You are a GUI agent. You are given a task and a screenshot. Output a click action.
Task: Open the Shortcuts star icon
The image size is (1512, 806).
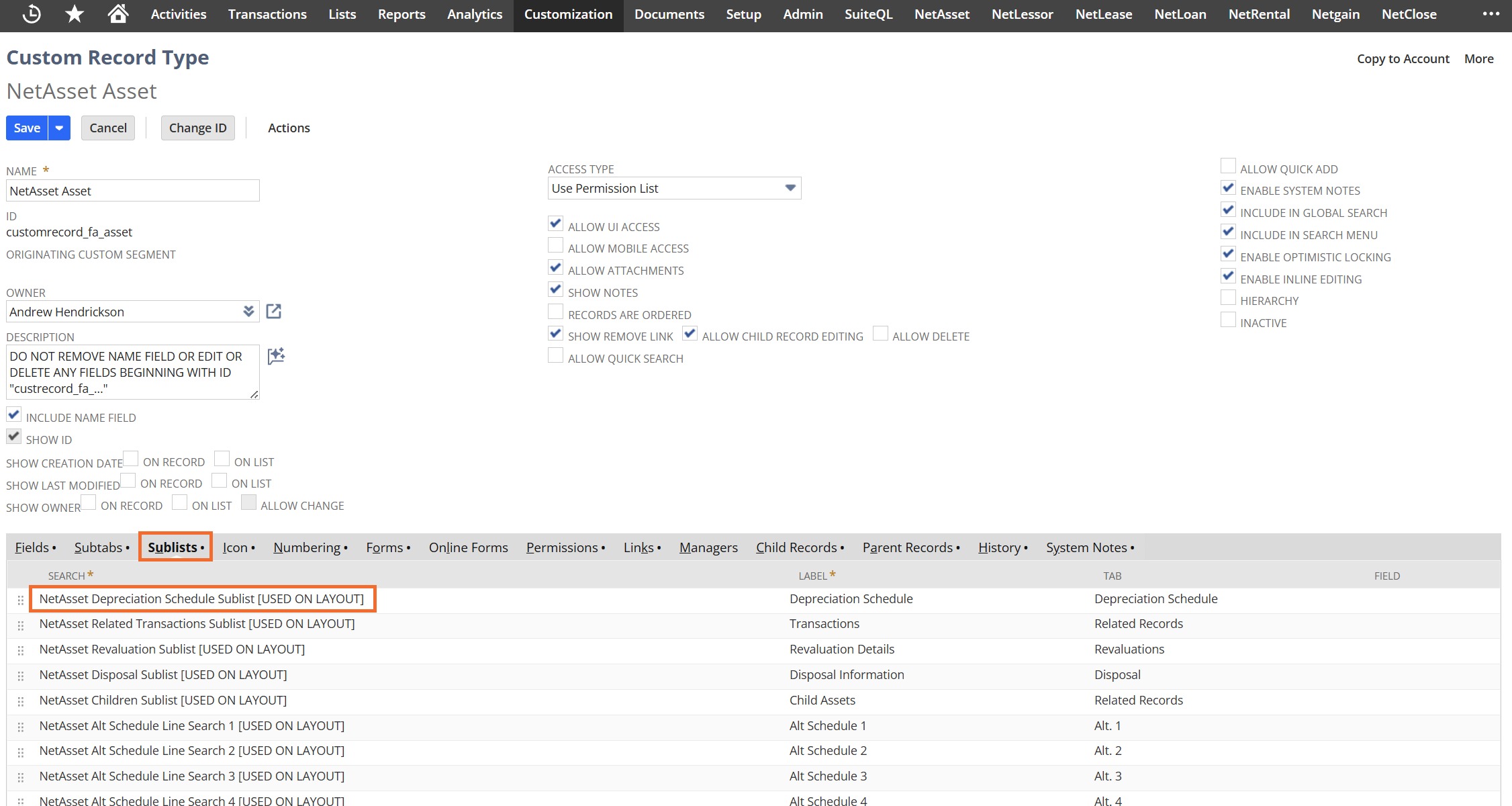coord(75,14)
